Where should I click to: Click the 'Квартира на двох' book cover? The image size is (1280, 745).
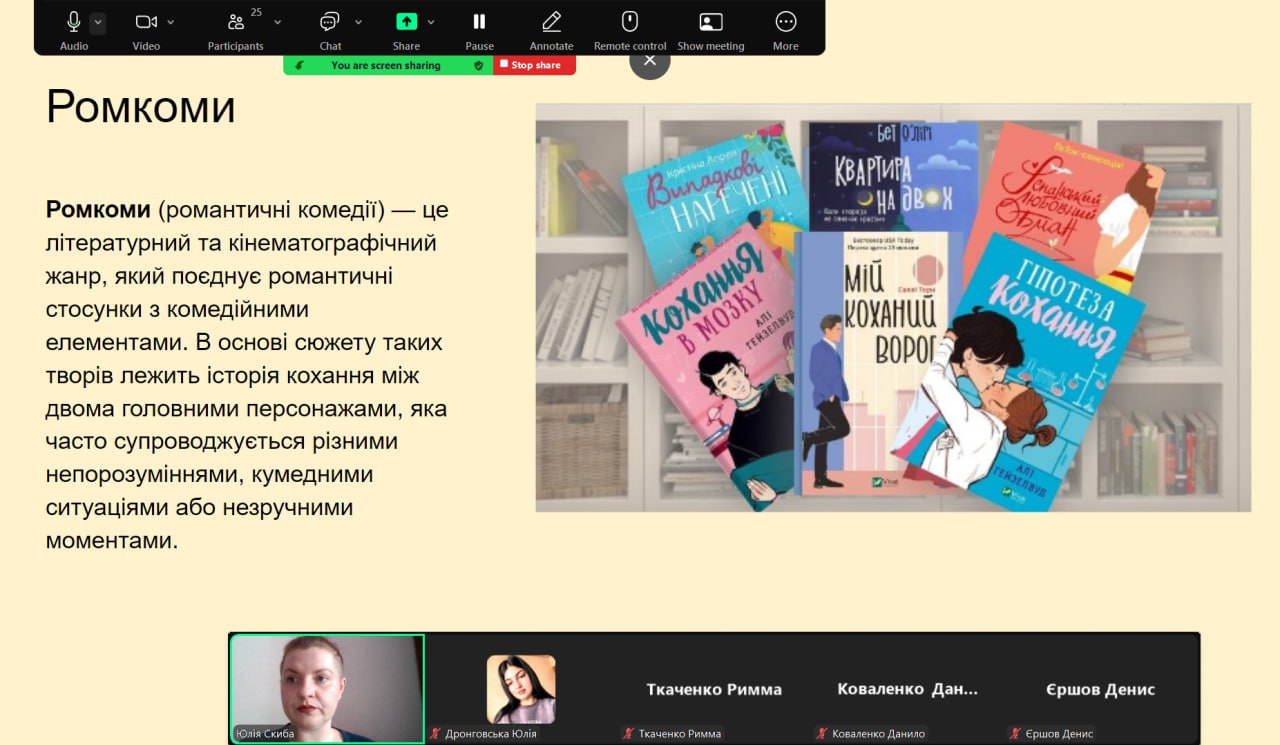(x=892, y=176)
